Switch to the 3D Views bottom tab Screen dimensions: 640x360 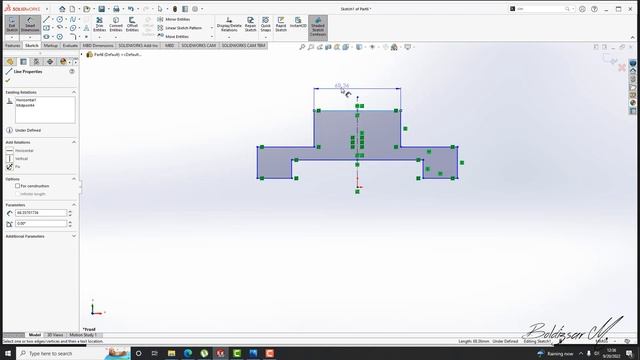[55, 335]
